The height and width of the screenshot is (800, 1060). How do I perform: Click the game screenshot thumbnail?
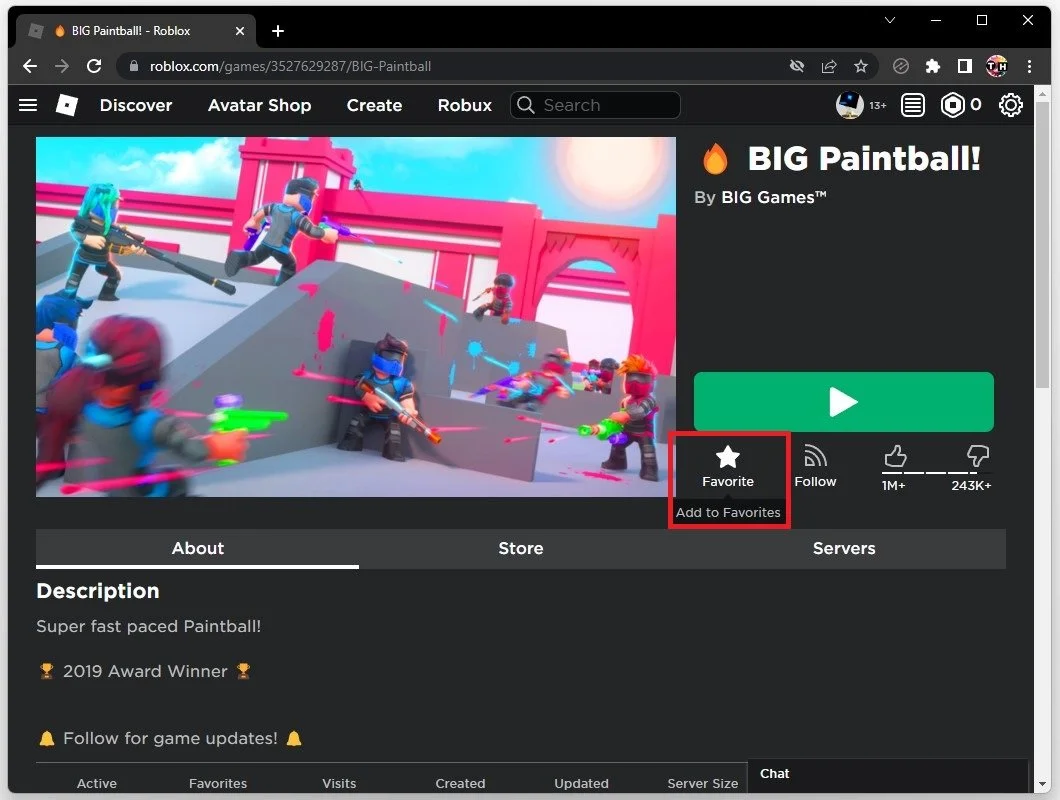356,317
